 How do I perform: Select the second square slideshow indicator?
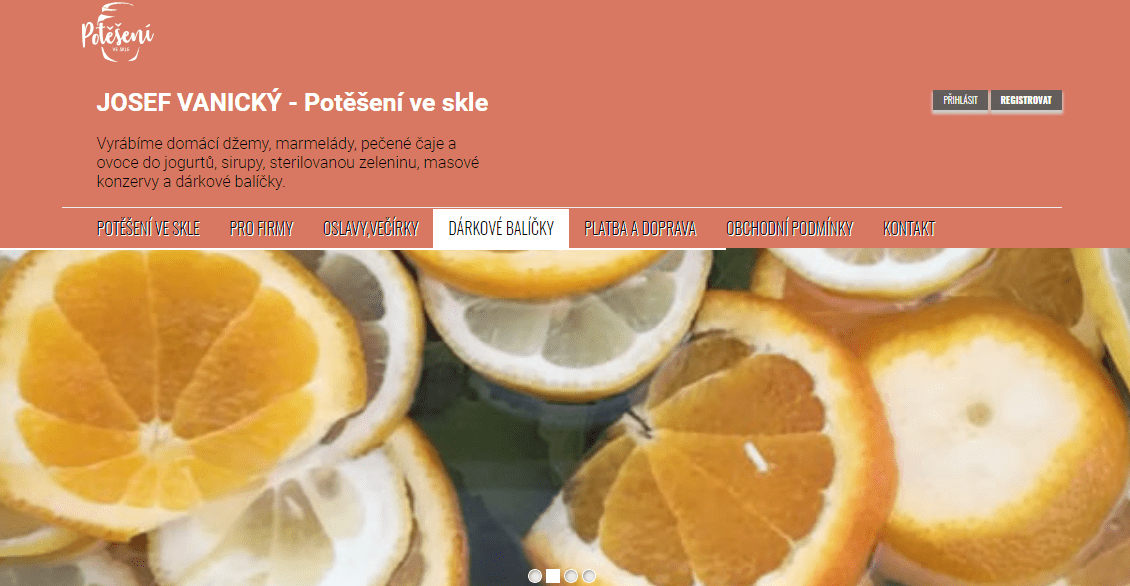[x=553, y=576]
